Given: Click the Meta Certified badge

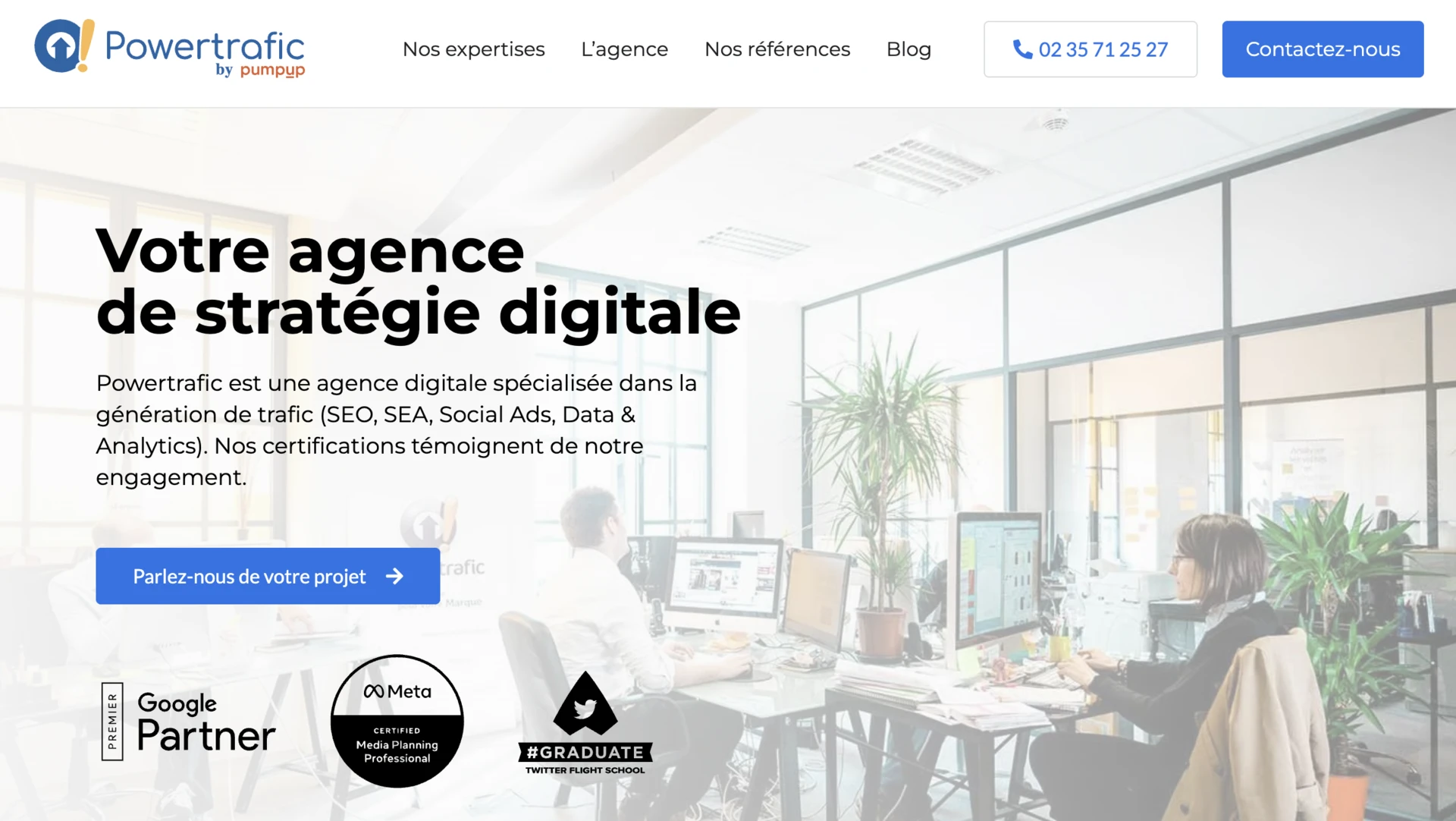Looking at the screenshot, I should [x=397, y=721].
